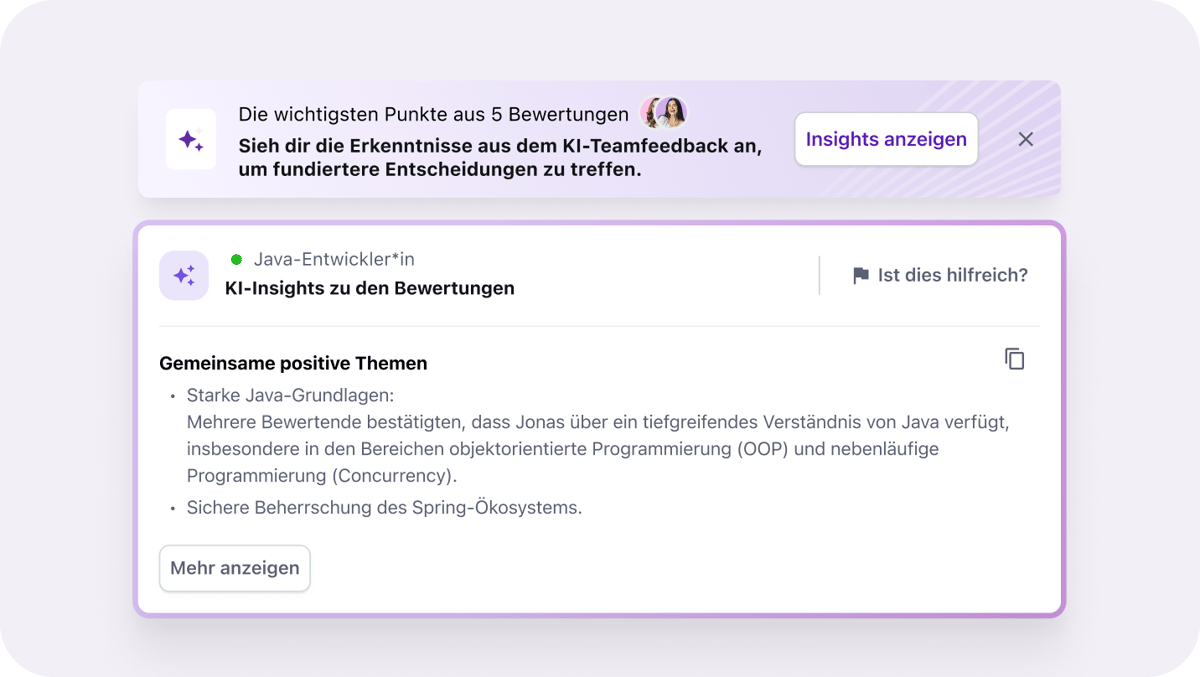The image size is (1200, 677).
Task: Dismiss the banner with the X icon
Action: tap(1025, 139)
